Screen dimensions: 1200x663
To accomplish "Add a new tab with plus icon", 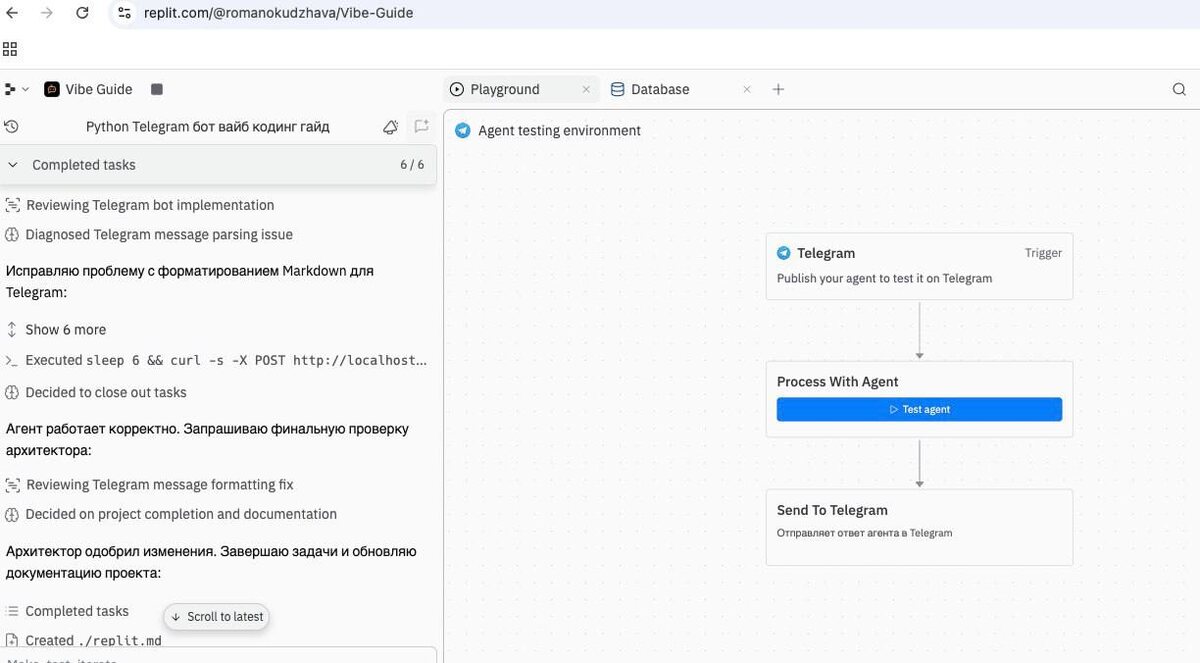I will click(778, 89).
